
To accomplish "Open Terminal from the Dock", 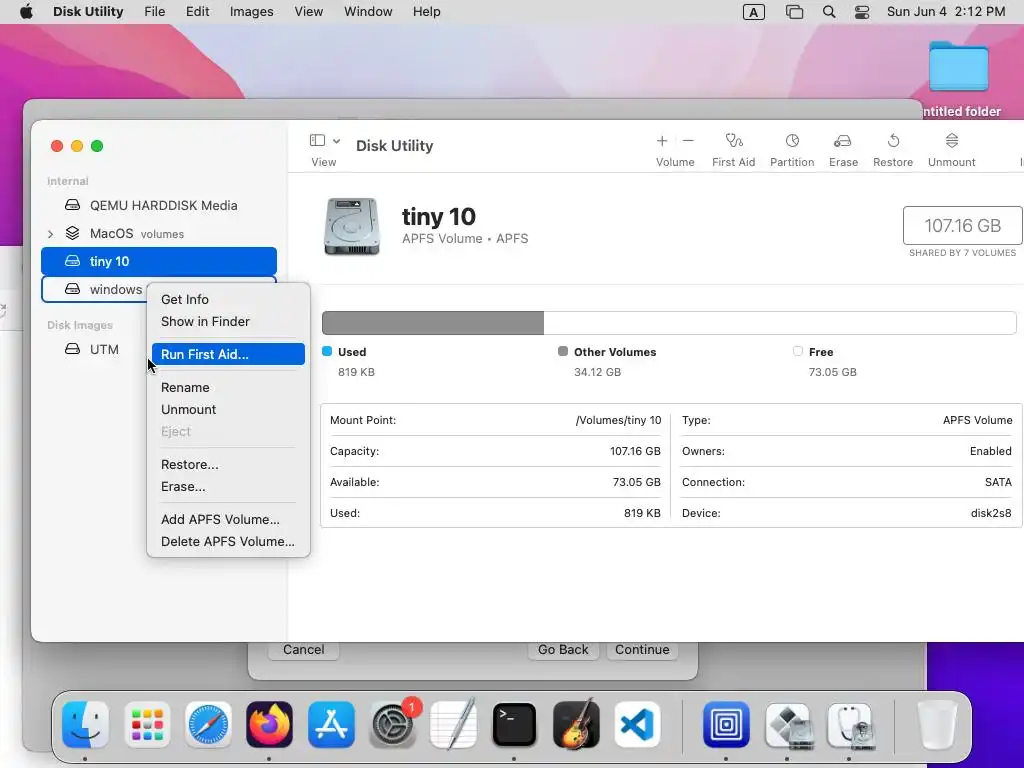I will coord(515,724).
